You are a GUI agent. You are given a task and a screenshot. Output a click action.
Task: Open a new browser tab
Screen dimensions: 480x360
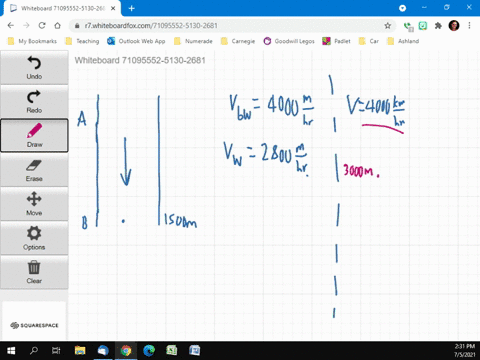pos(131,8)
